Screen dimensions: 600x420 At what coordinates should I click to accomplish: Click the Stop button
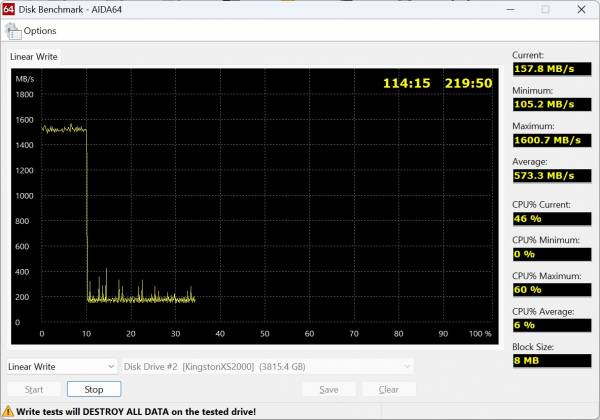(94, 389)
